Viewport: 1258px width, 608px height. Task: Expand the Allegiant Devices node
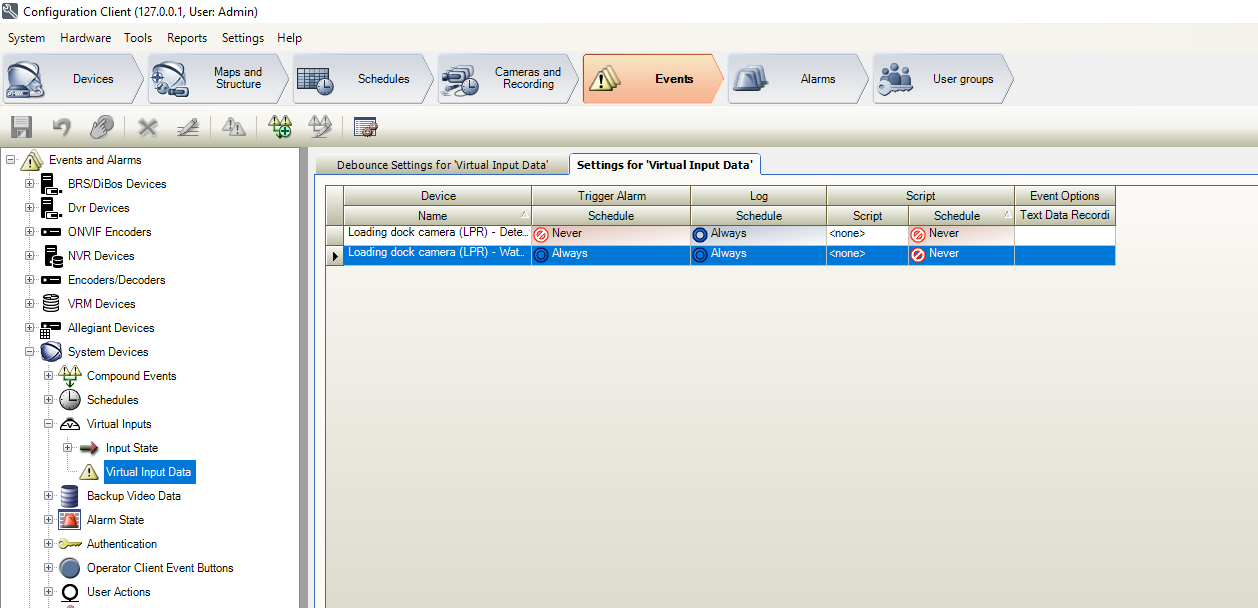click(30, 328)
